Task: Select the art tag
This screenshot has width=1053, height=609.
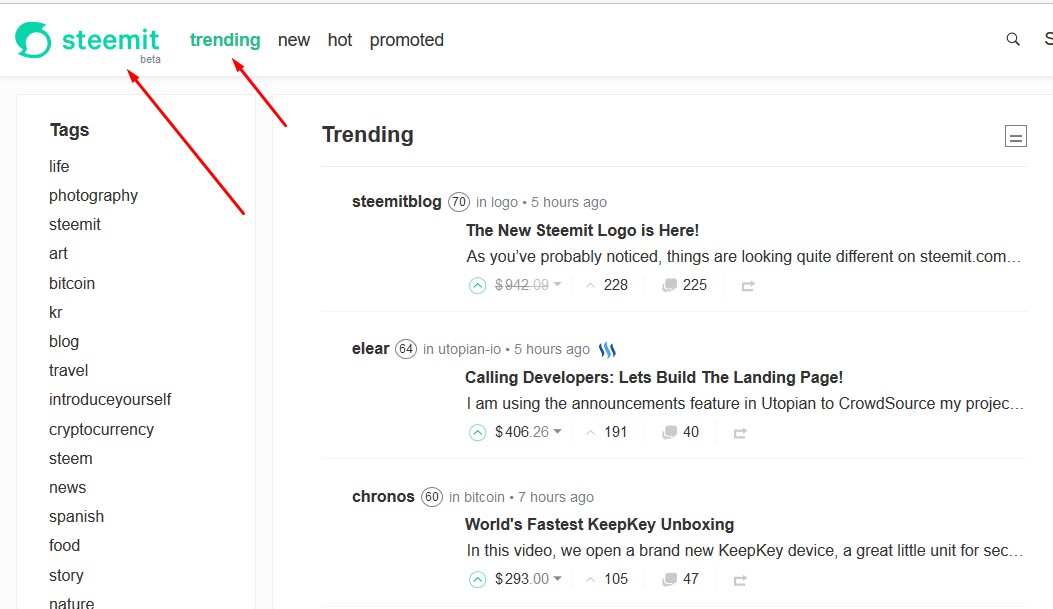Action: pos(58,254)
